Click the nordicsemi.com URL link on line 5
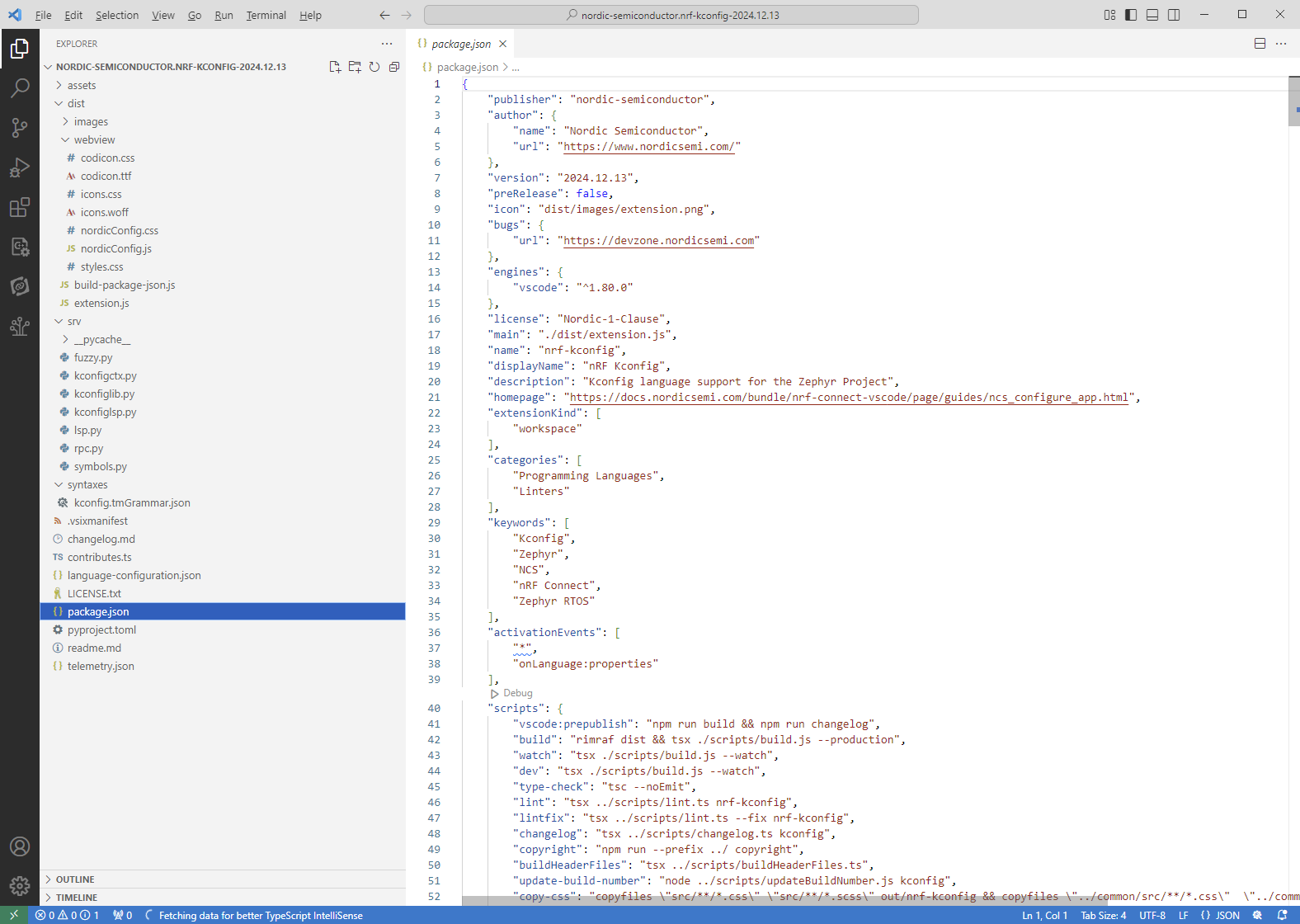1300x924 pixels. (648, 146)
